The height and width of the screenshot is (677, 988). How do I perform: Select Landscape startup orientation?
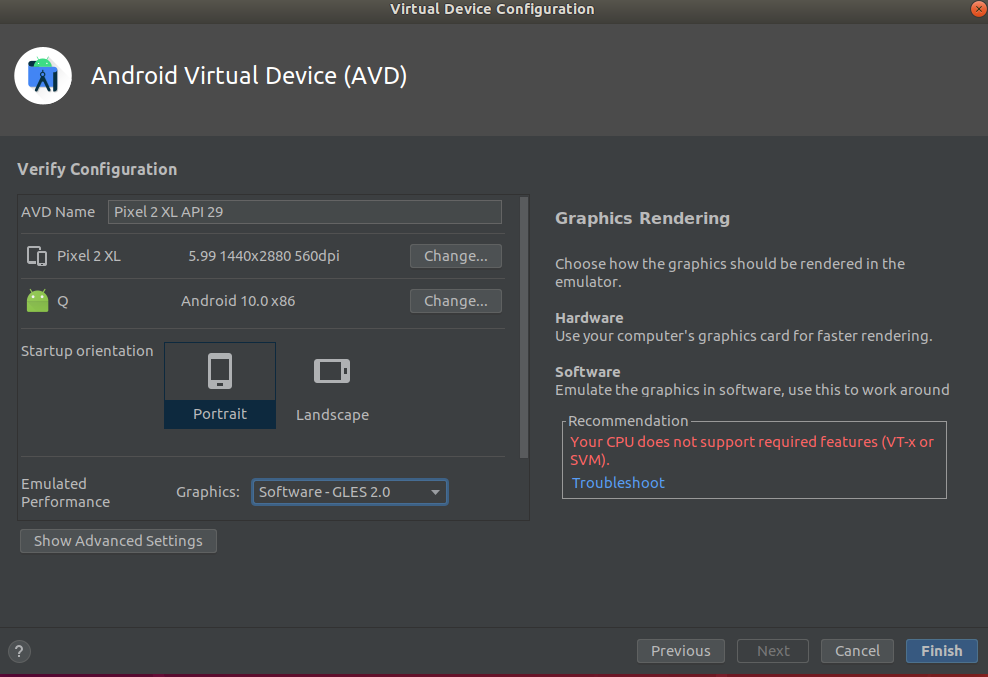[332, 386]
